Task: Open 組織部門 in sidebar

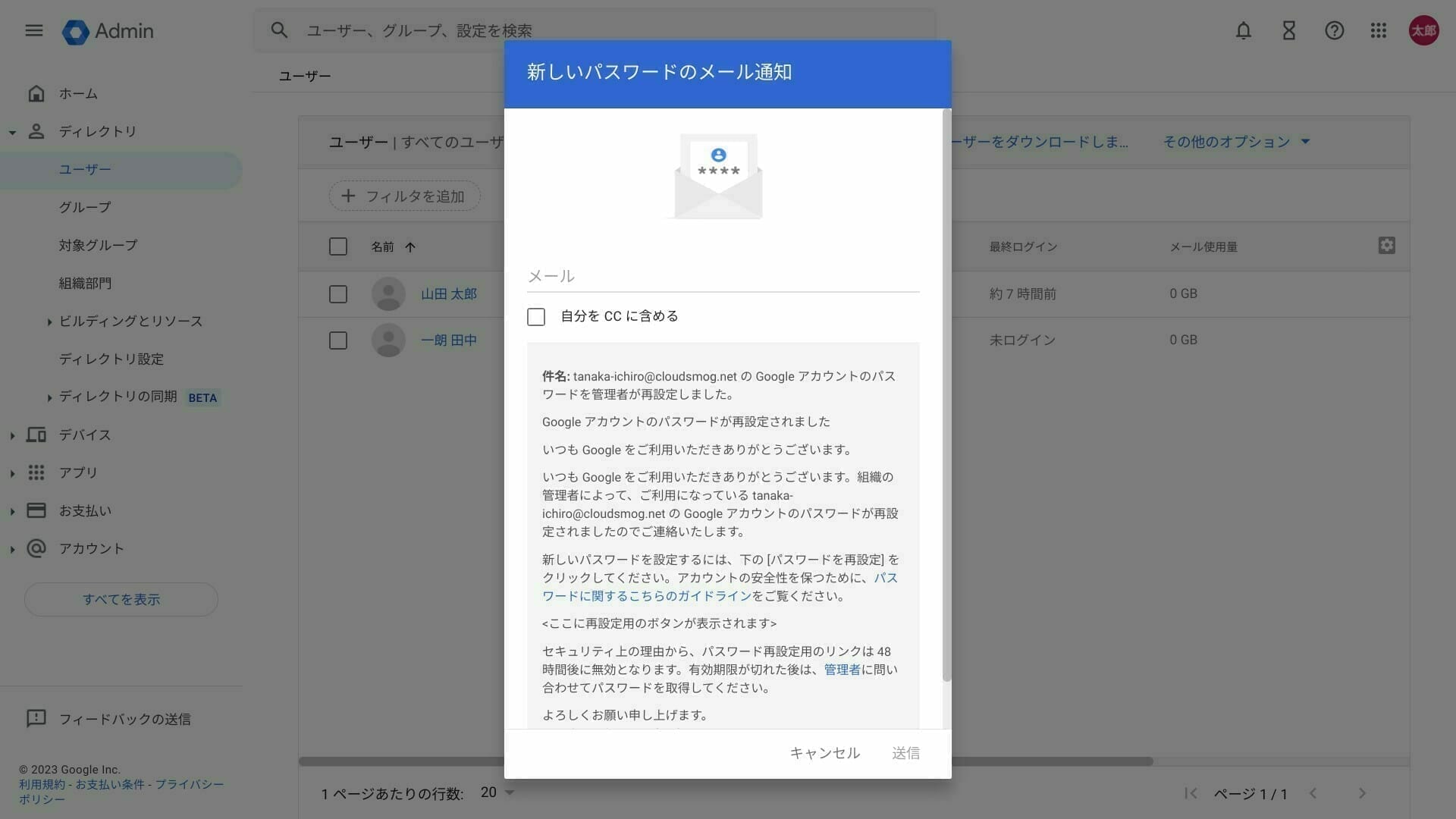Action: (85, 283)
